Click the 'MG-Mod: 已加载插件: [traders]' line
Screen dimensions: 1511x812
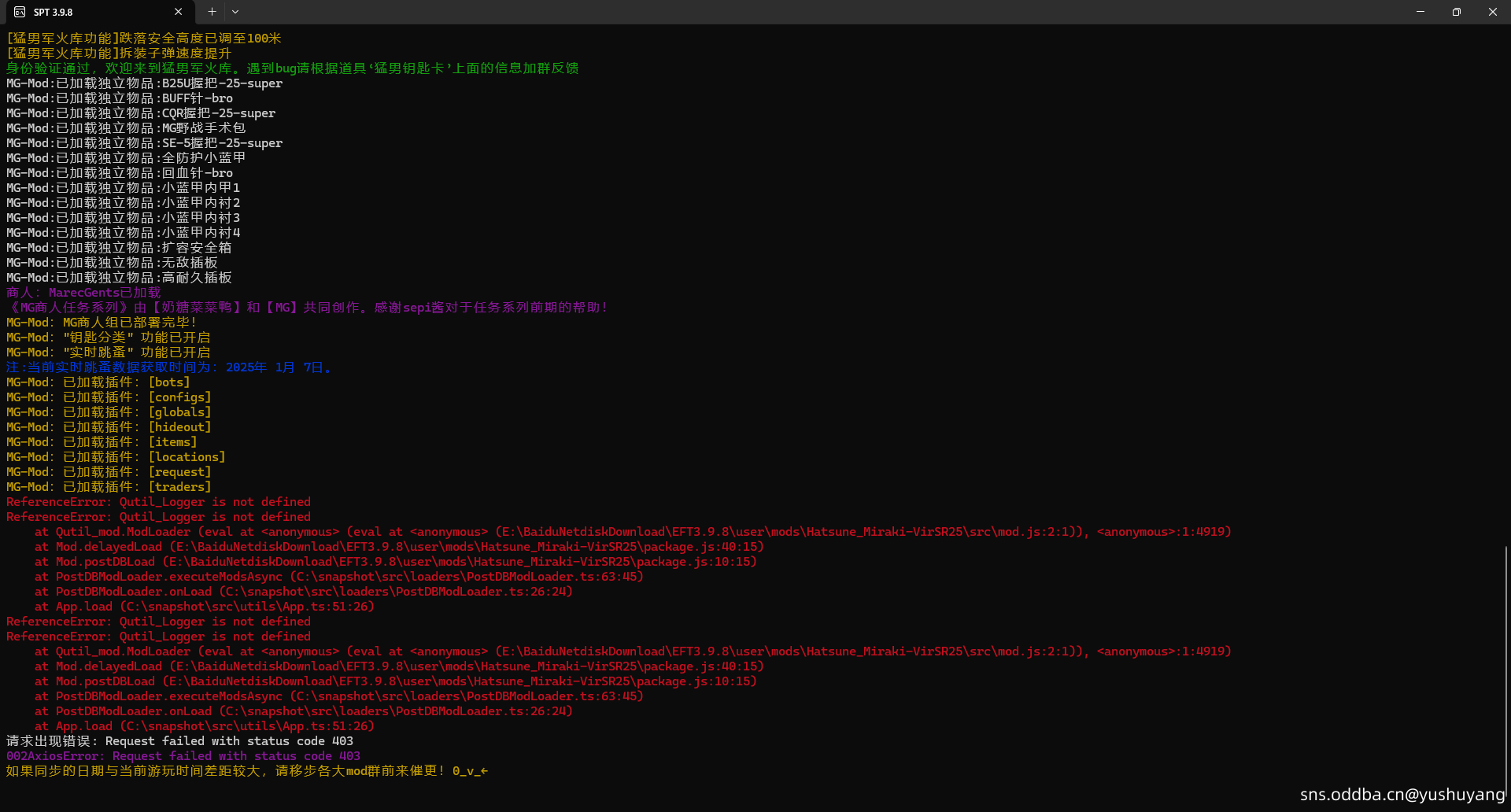pos(109,487)
